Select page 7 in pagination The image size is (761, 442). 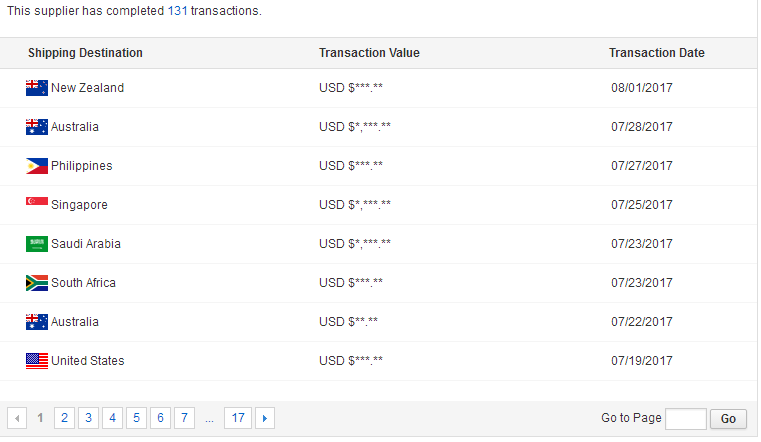tap(184, 418)
